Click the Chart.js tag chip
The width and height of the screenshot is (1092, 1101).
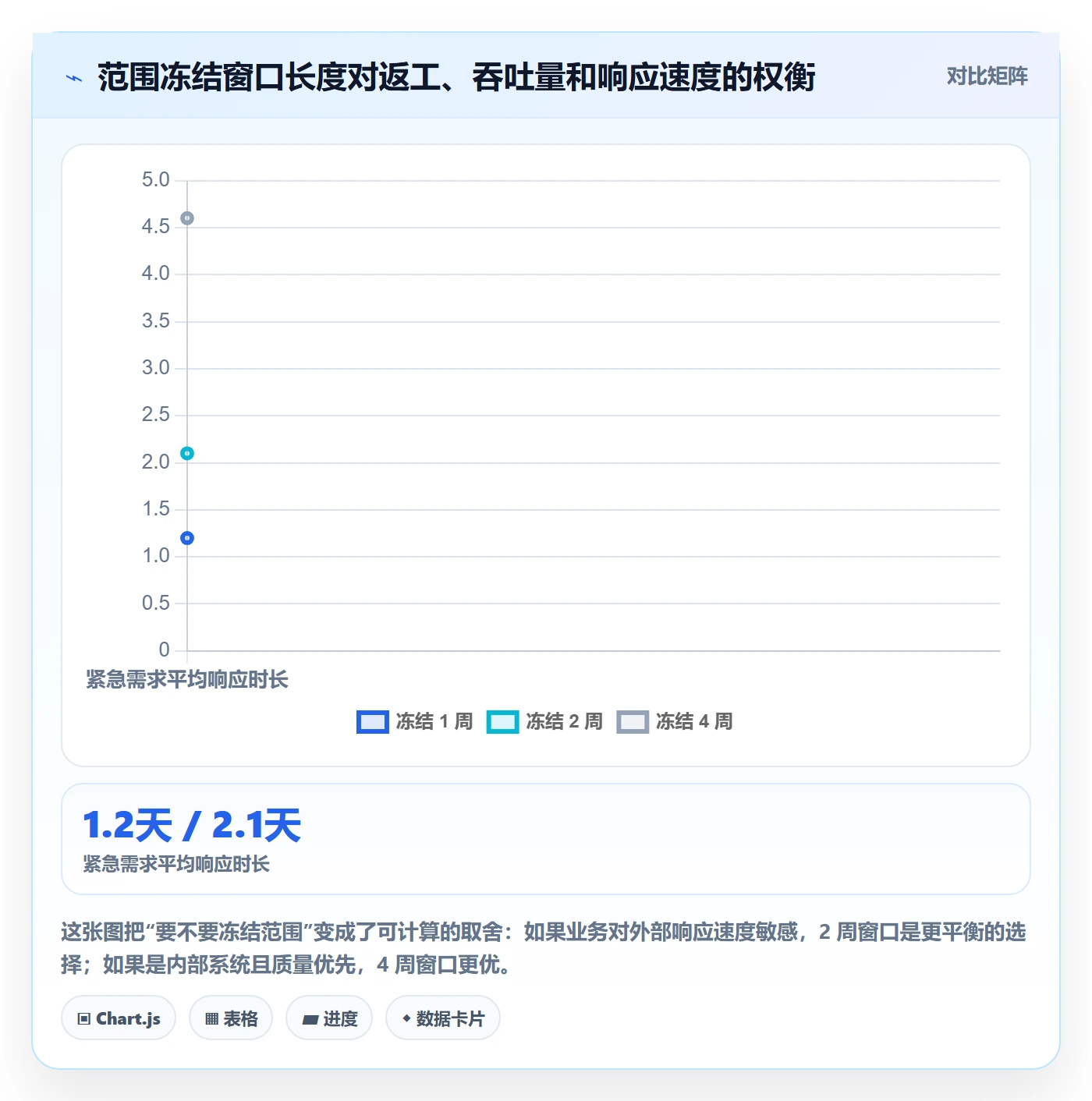pos(119,1018)
